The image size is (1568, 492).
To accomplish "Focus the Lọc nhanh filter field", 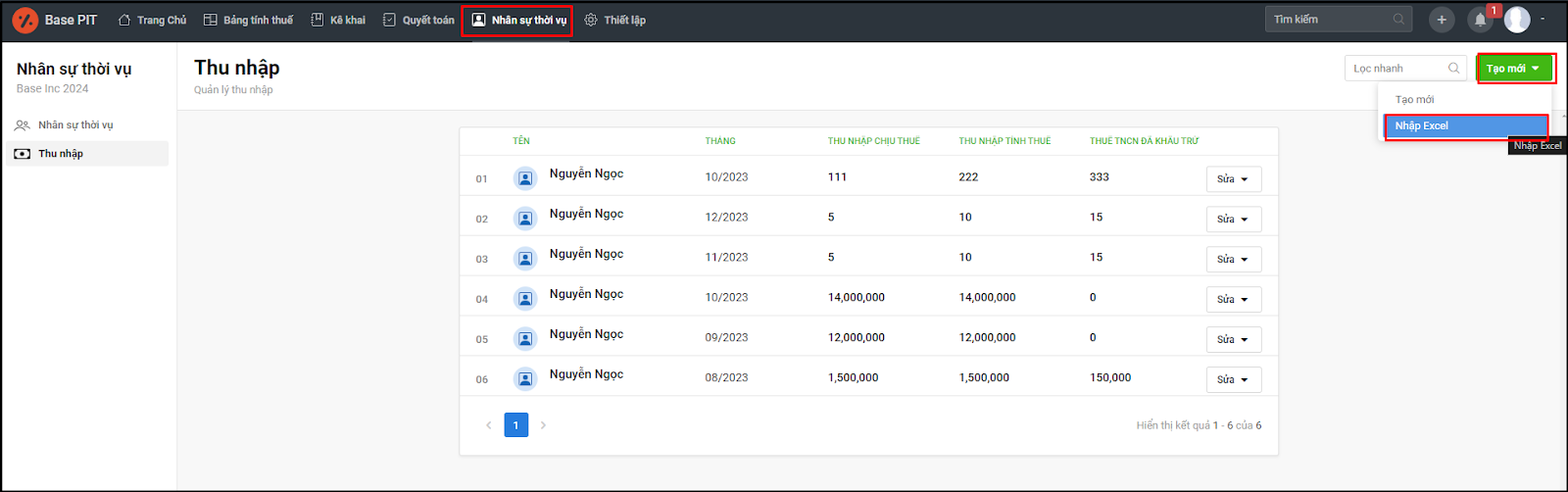I will [x=1405, y=68].
